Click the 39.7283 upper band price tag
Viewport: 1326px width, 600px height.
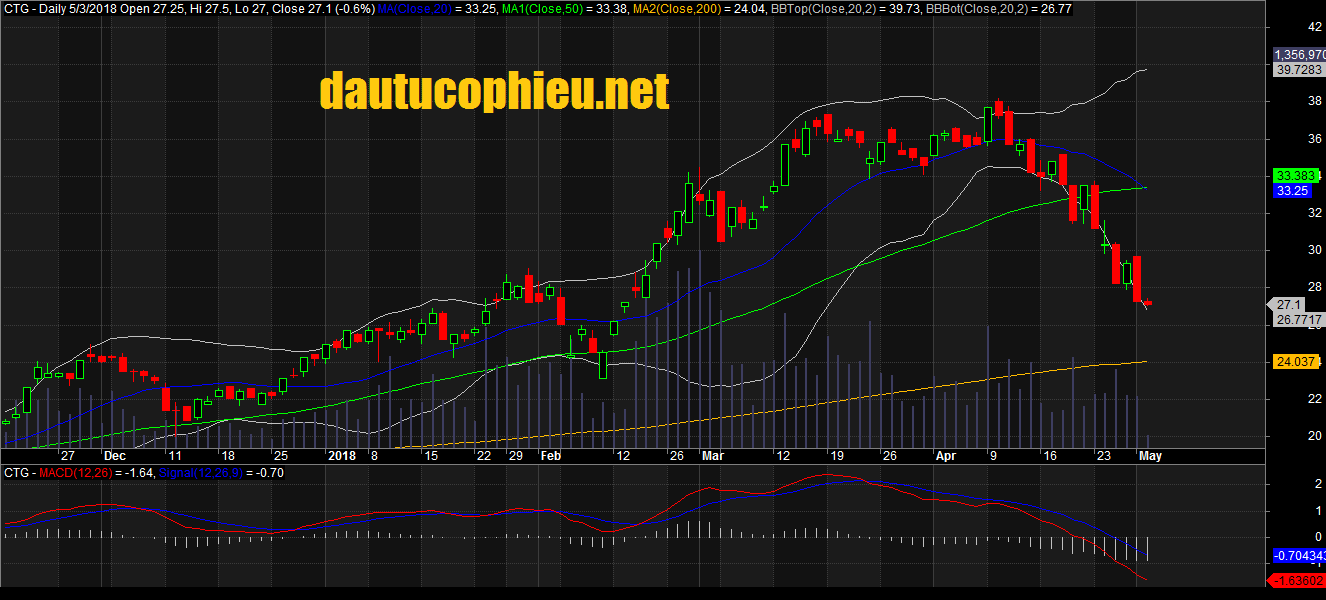1297,70
